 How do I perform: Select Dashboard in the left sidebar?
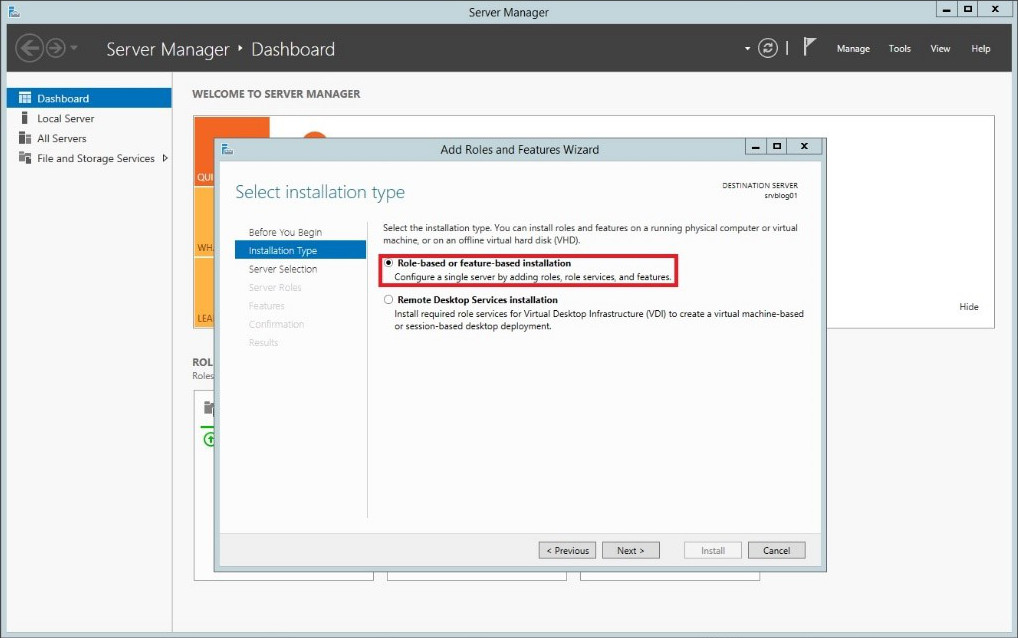(x=90, y=98)
